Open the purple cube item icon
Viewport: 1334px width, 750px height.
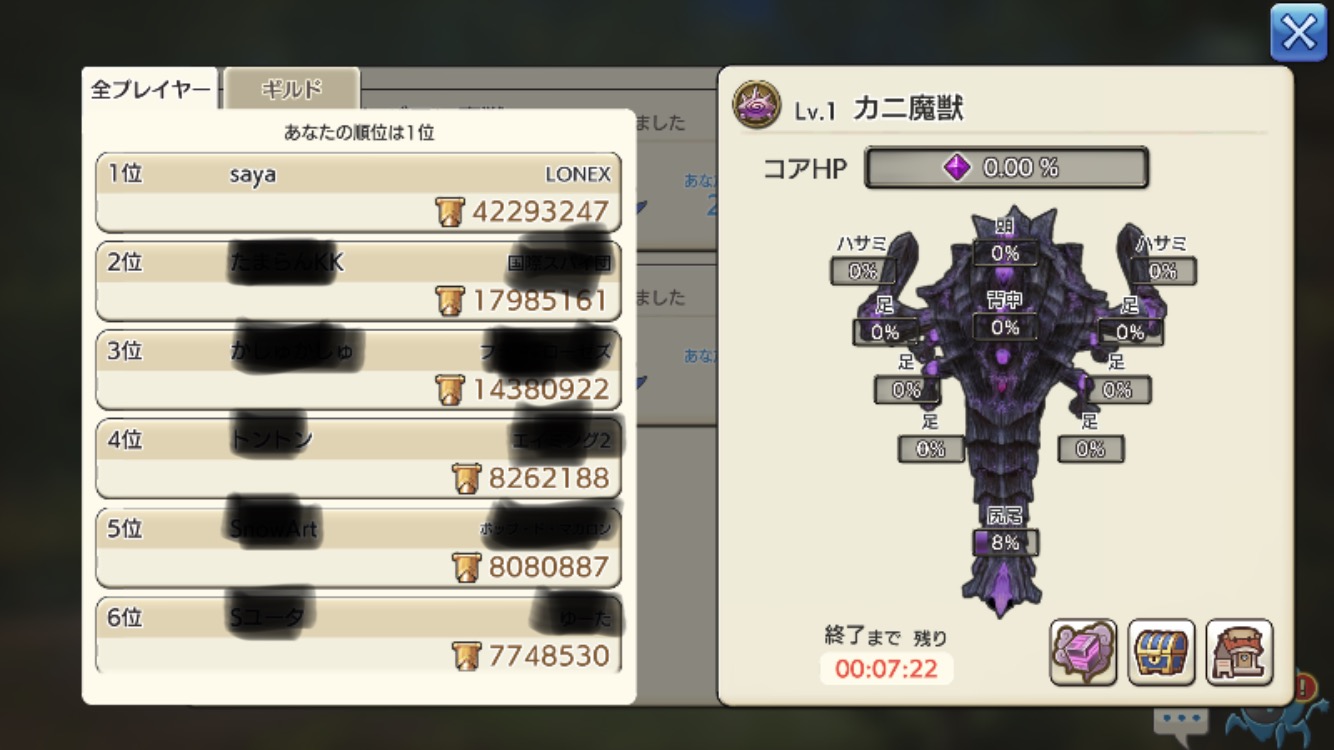pos(1083,652)
